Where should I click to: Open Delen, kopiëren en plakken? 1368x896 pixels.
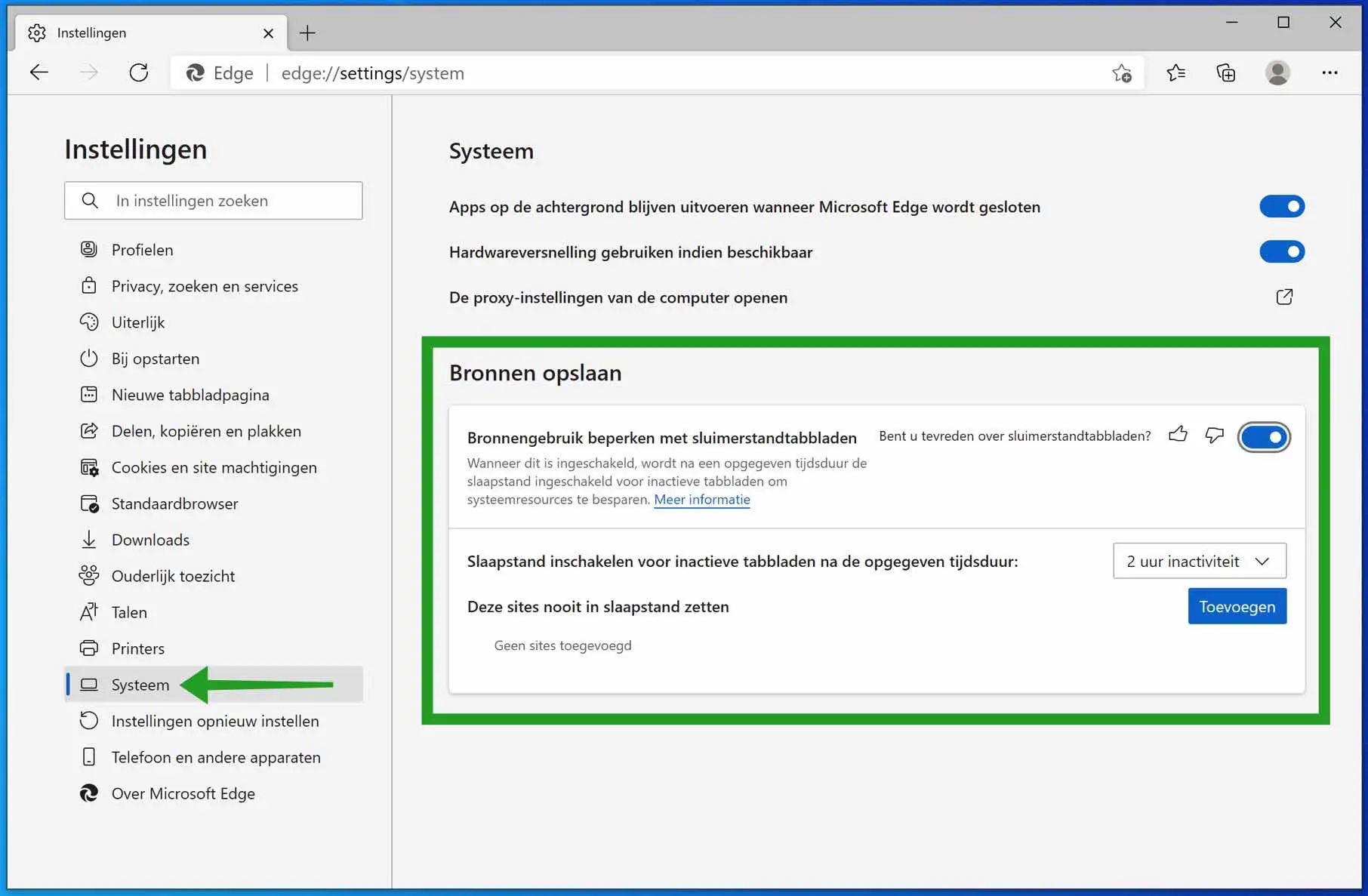[214, 431]
